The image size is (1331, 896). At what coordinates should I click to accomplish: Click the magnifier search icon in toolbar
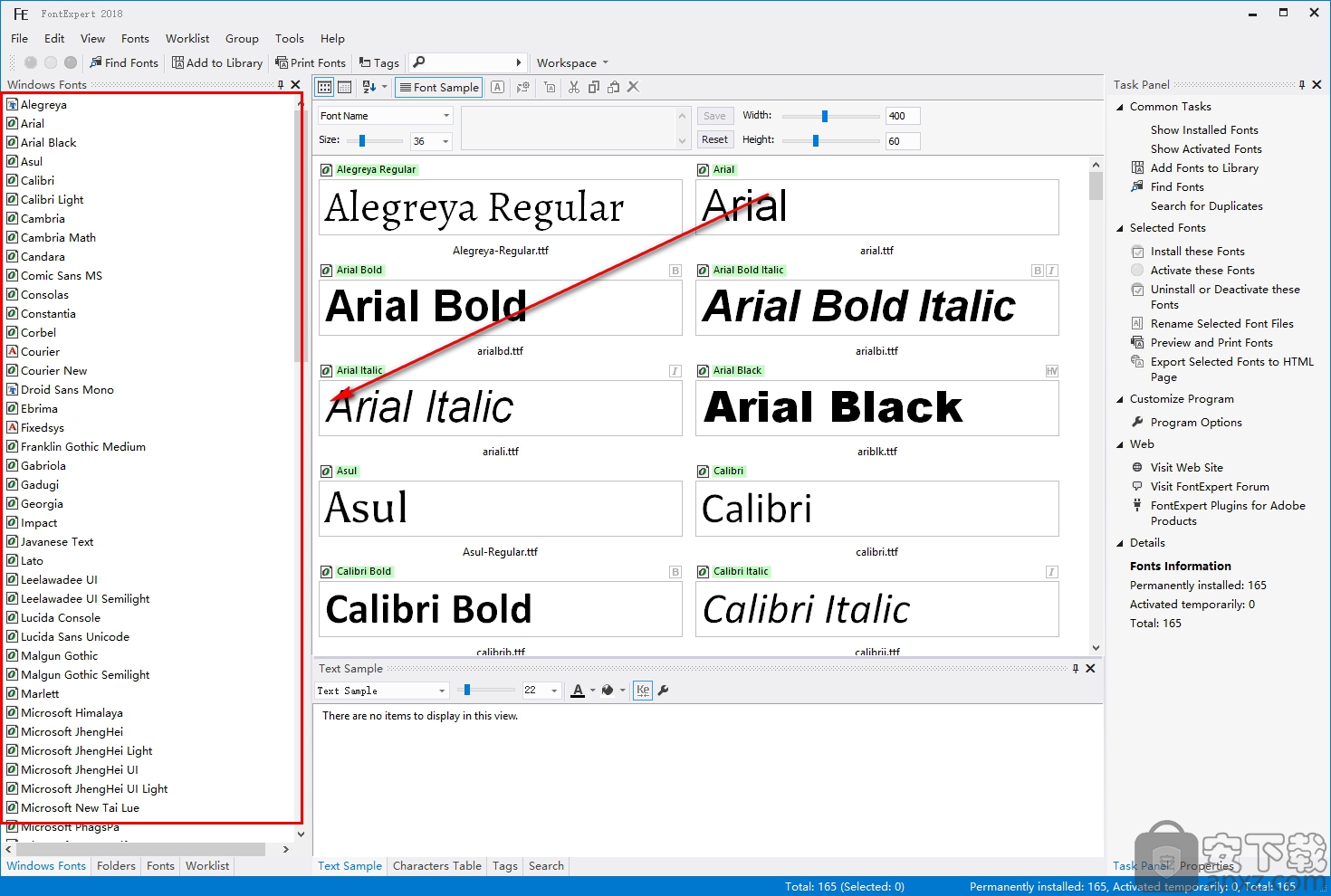(419, 62)
